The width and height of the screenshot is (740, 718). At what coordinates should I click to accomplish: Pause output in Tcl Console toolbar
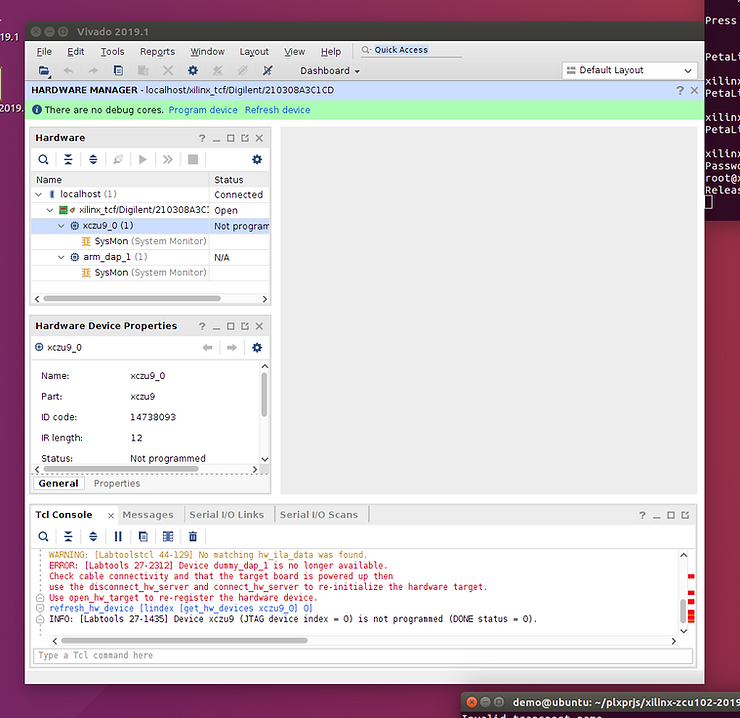coord(118,537)
